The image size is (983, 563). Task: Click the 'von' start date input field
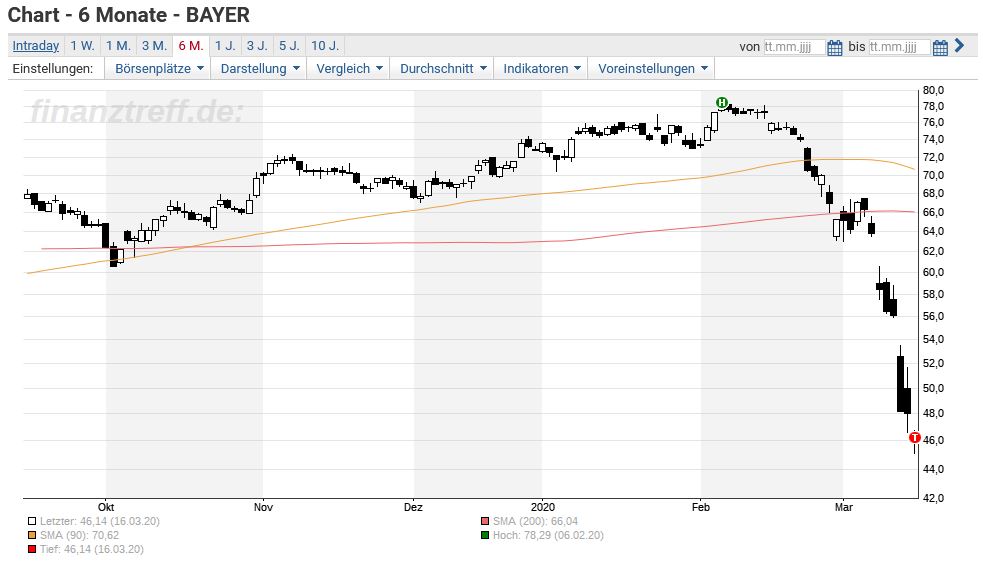pos(794,47)
